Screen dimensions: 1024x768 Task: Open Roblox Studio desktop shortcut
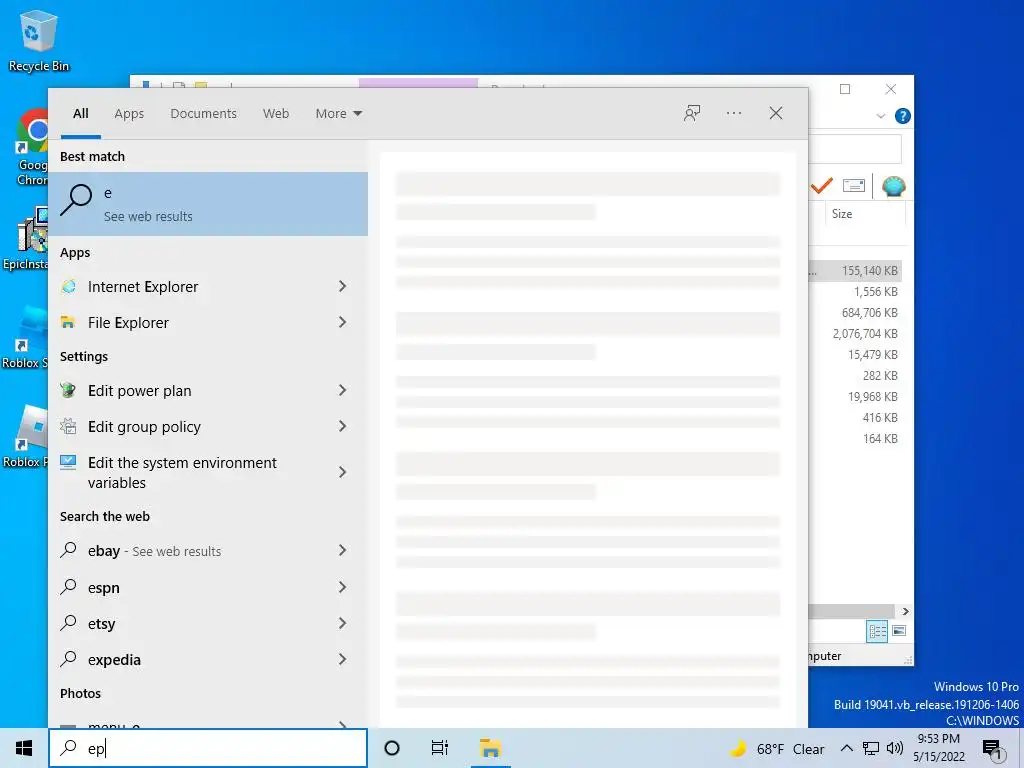point(26,336)
